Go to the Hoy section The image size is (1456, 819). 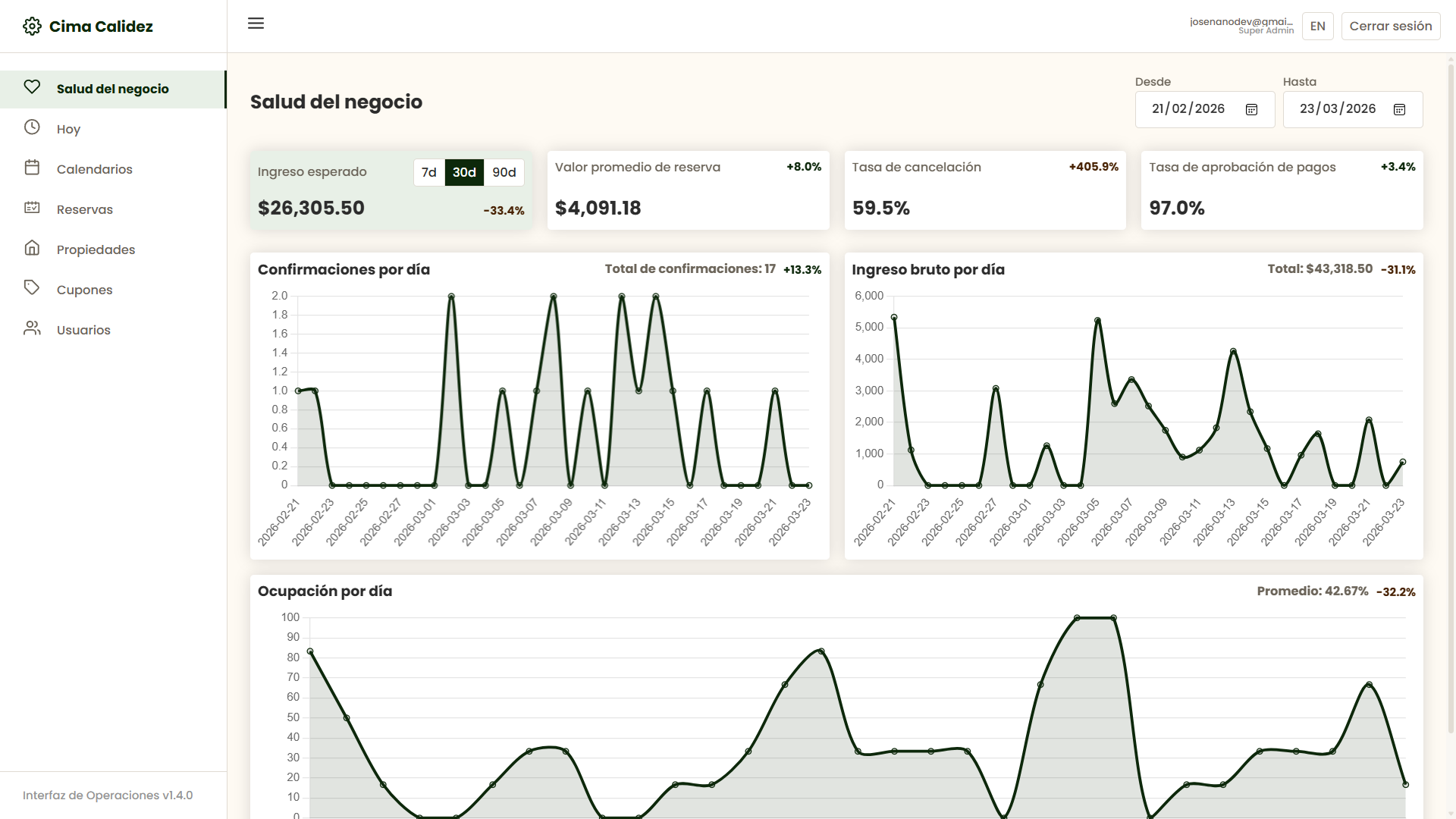click(x=112, y=130)
